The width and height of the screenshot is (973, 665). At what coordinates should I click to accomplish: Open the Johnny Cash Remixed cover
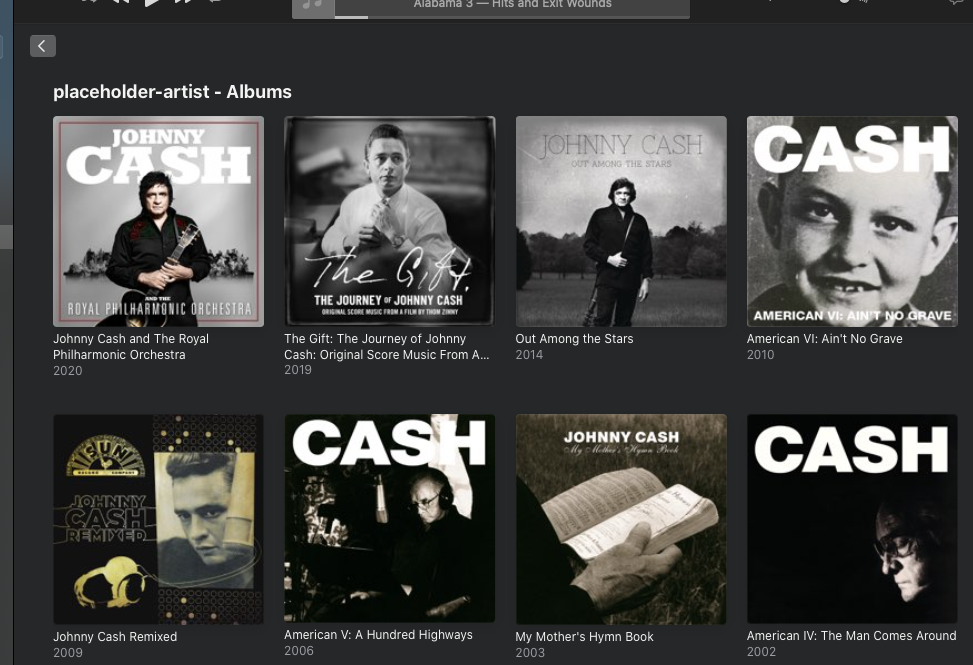tap(158, 519)
